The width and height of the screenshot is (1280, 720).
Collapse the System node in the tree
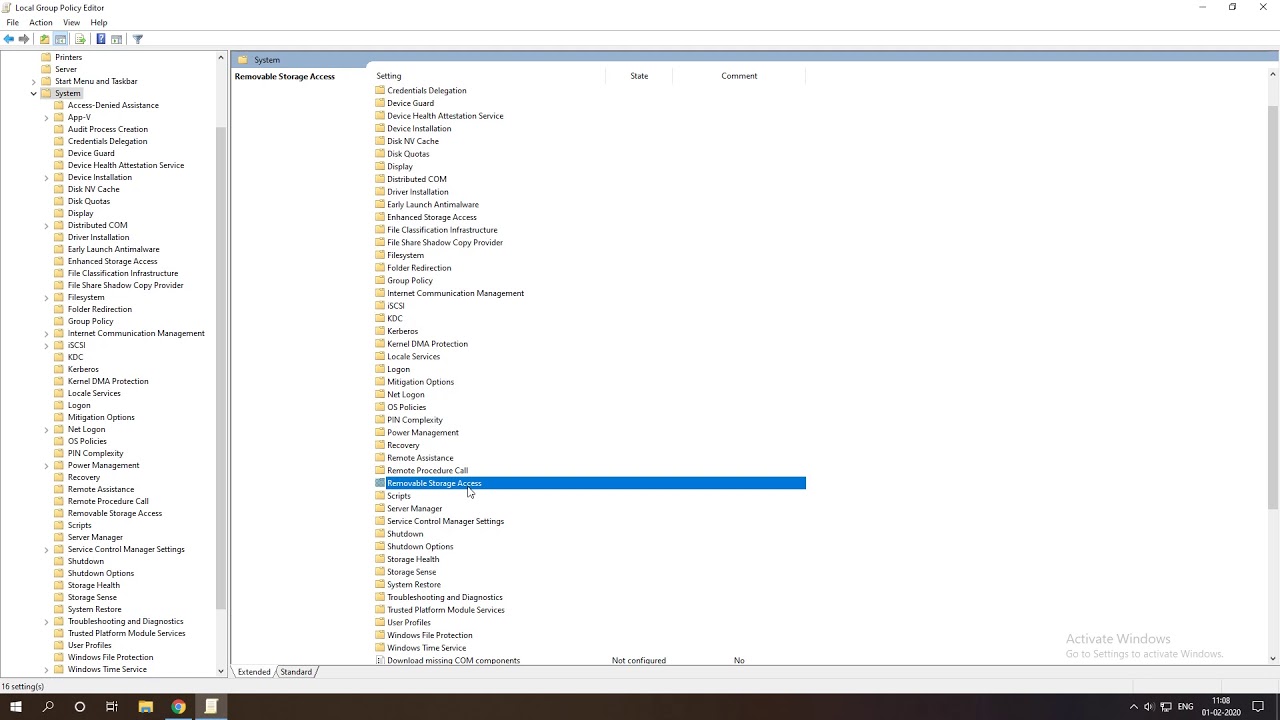34,93
